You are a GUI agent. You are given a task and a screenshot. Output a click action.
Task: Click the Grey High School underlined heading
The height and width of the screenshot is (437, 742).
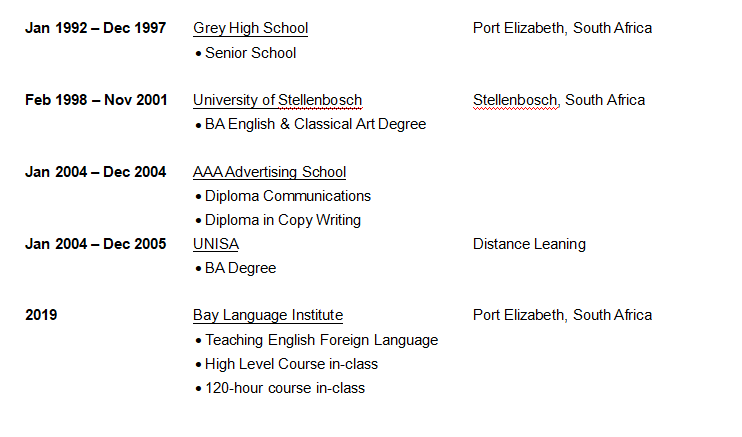coord(250,28)
